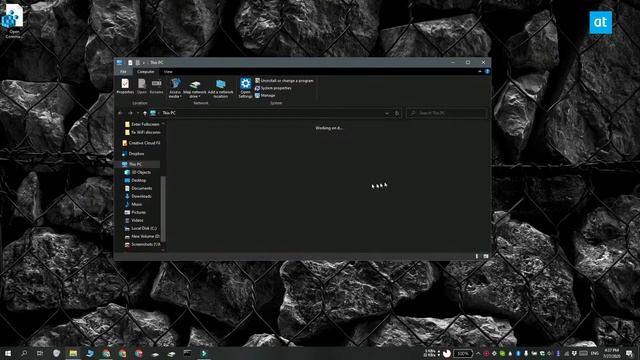Click the taskbar clock and date

(x=611, y=353)
